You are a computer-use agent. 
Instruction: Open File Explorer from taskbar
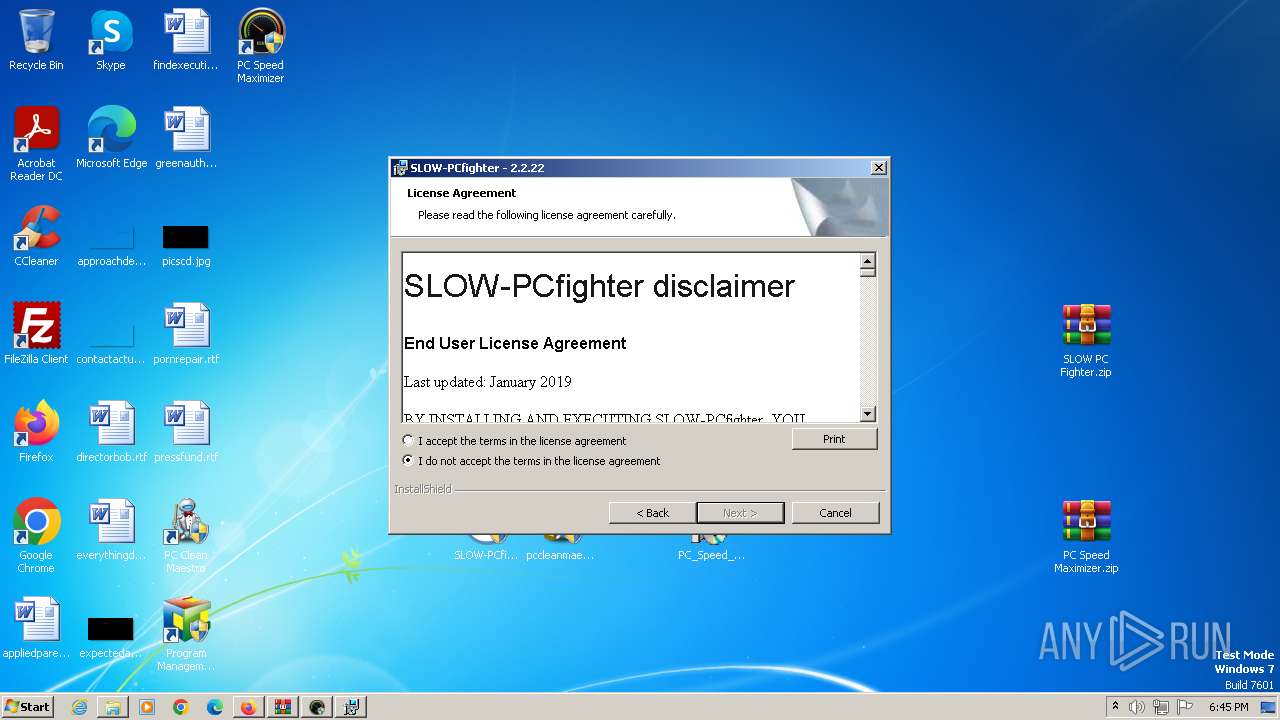click(x=113, y=707)
